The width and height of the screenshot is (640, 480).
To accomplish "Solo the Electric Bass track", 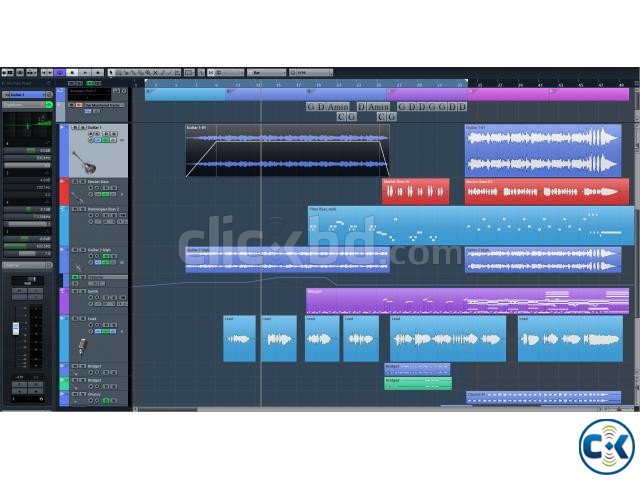I will pyautogui.click(x=82, y=181).
